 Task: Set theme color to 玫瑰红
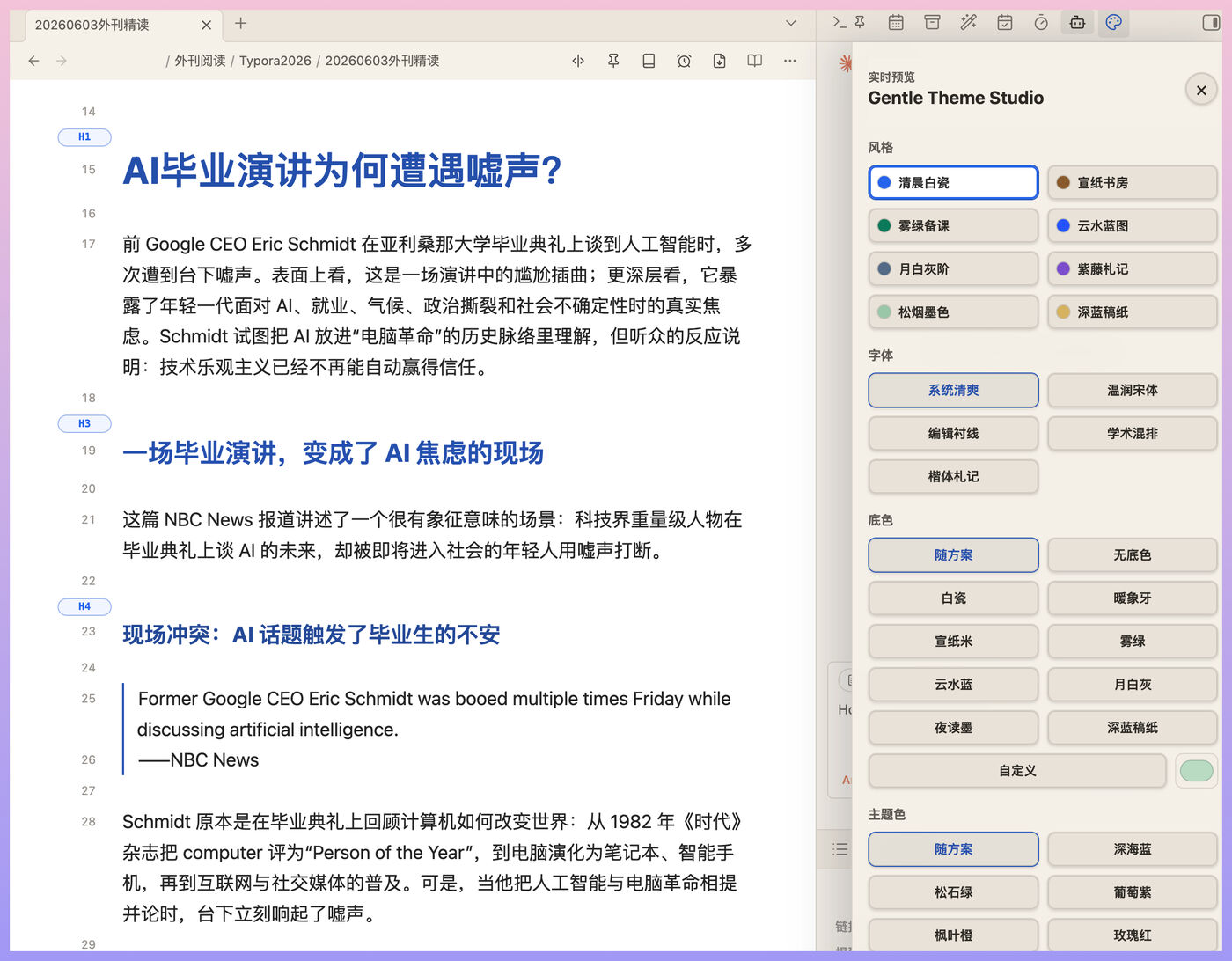1133,935
